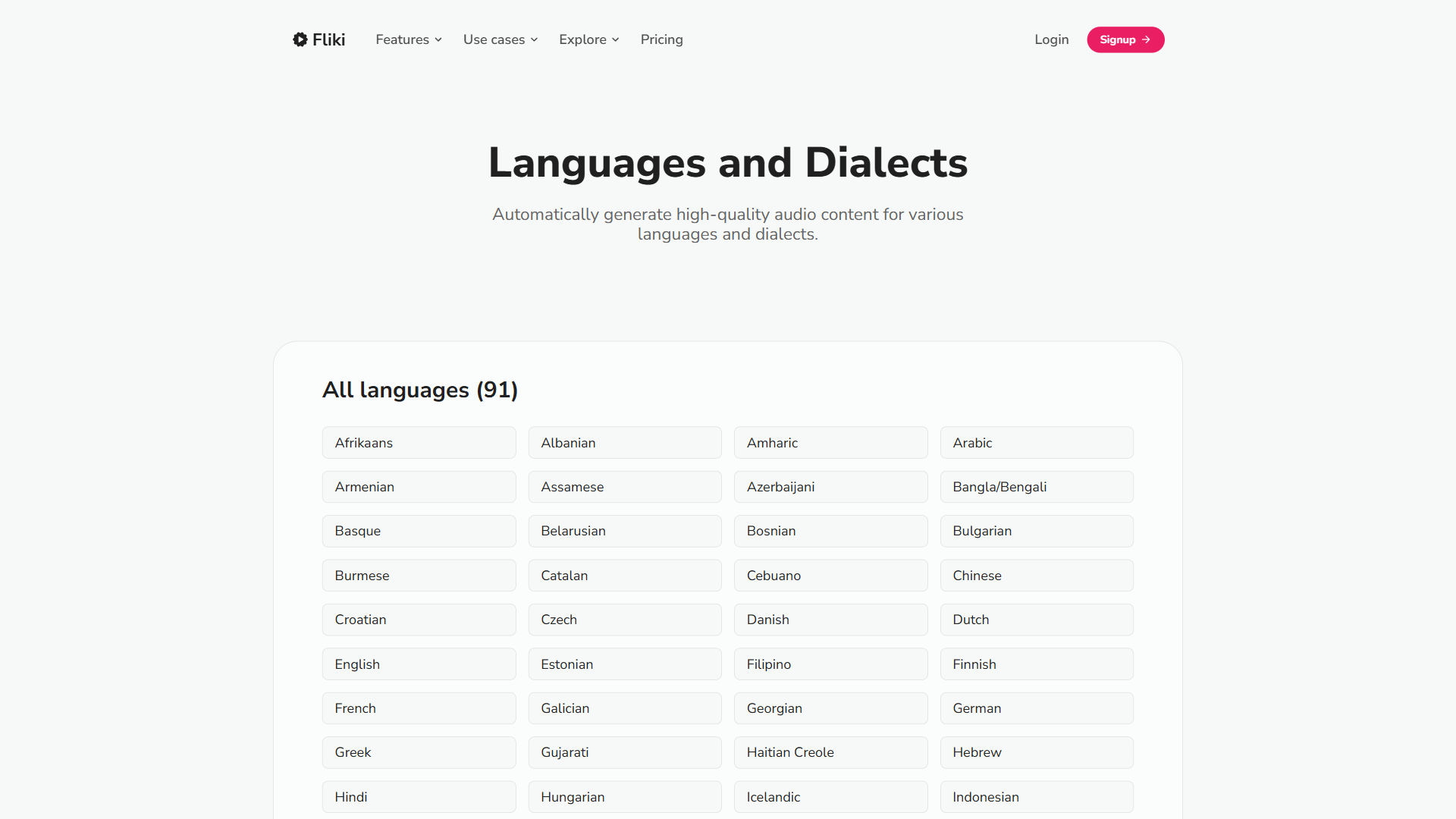Select the Galician language
Screen dimensions: 1456x819
coord(625,708)
